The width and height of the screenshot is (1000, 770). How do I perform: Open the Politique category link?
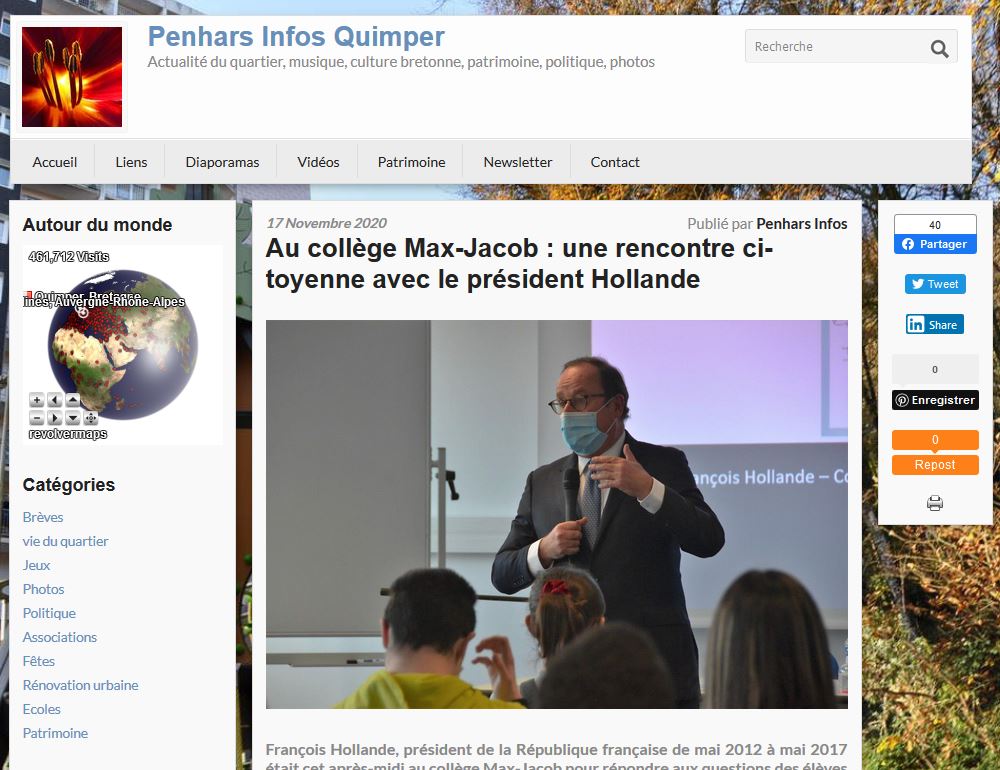pos(49,613)
